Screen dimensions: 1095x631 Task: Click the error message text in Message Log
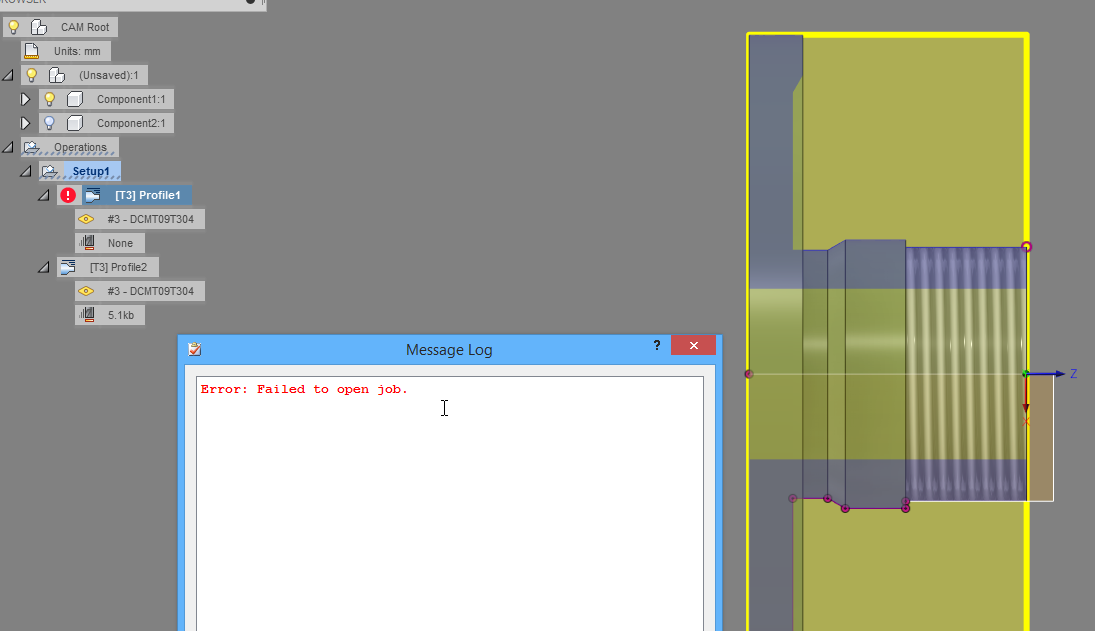click(x=302, y=389)
